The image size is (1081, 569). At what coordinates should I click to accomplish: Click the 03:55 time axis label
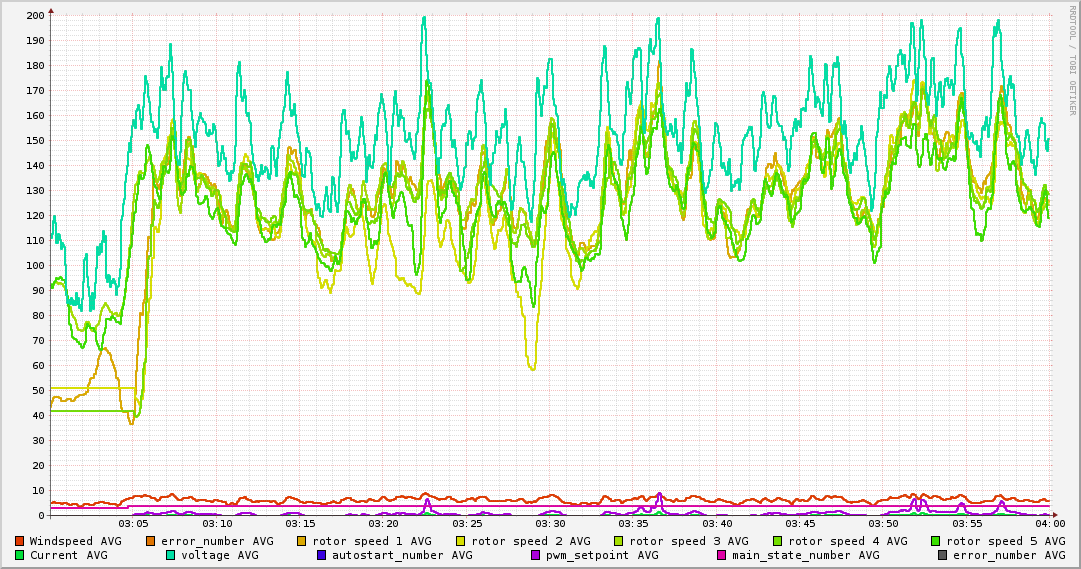967,524
